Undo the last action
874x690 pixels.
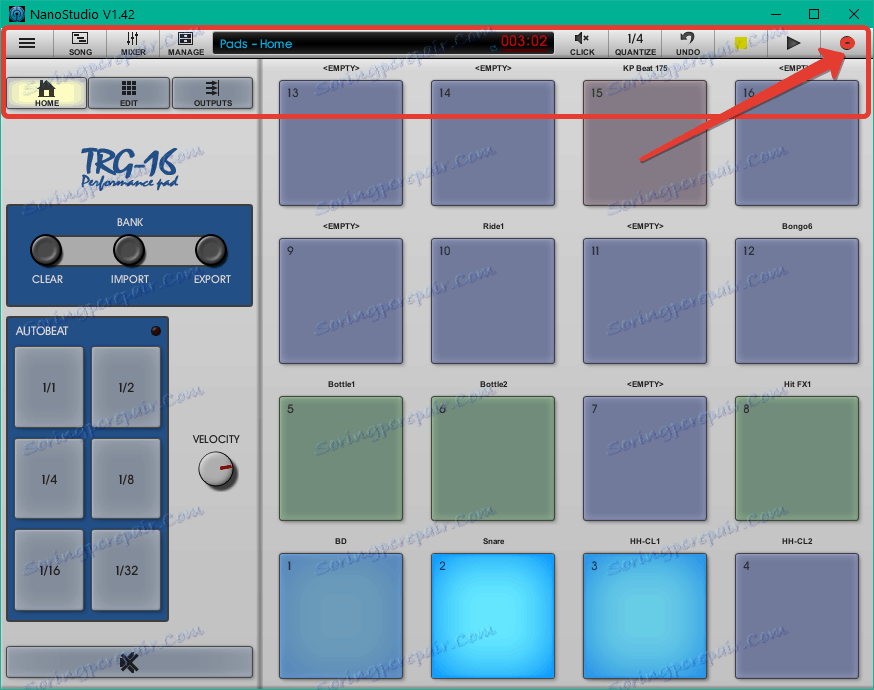(x=688, y=43)
